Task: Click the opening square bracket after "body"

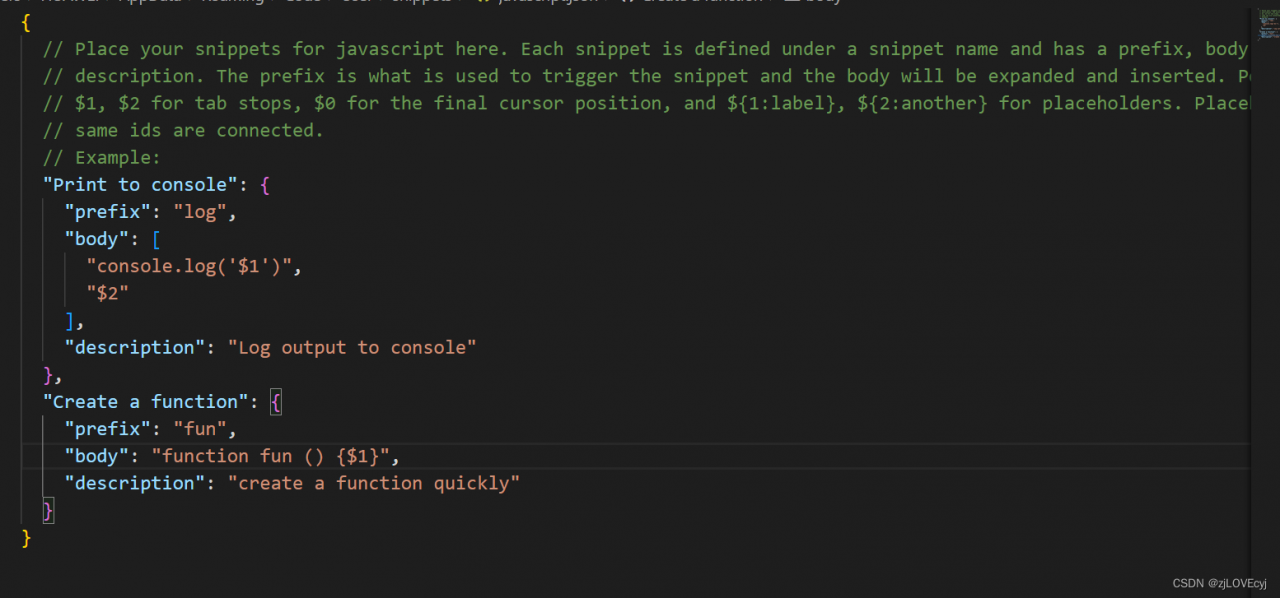Action: 157,239
